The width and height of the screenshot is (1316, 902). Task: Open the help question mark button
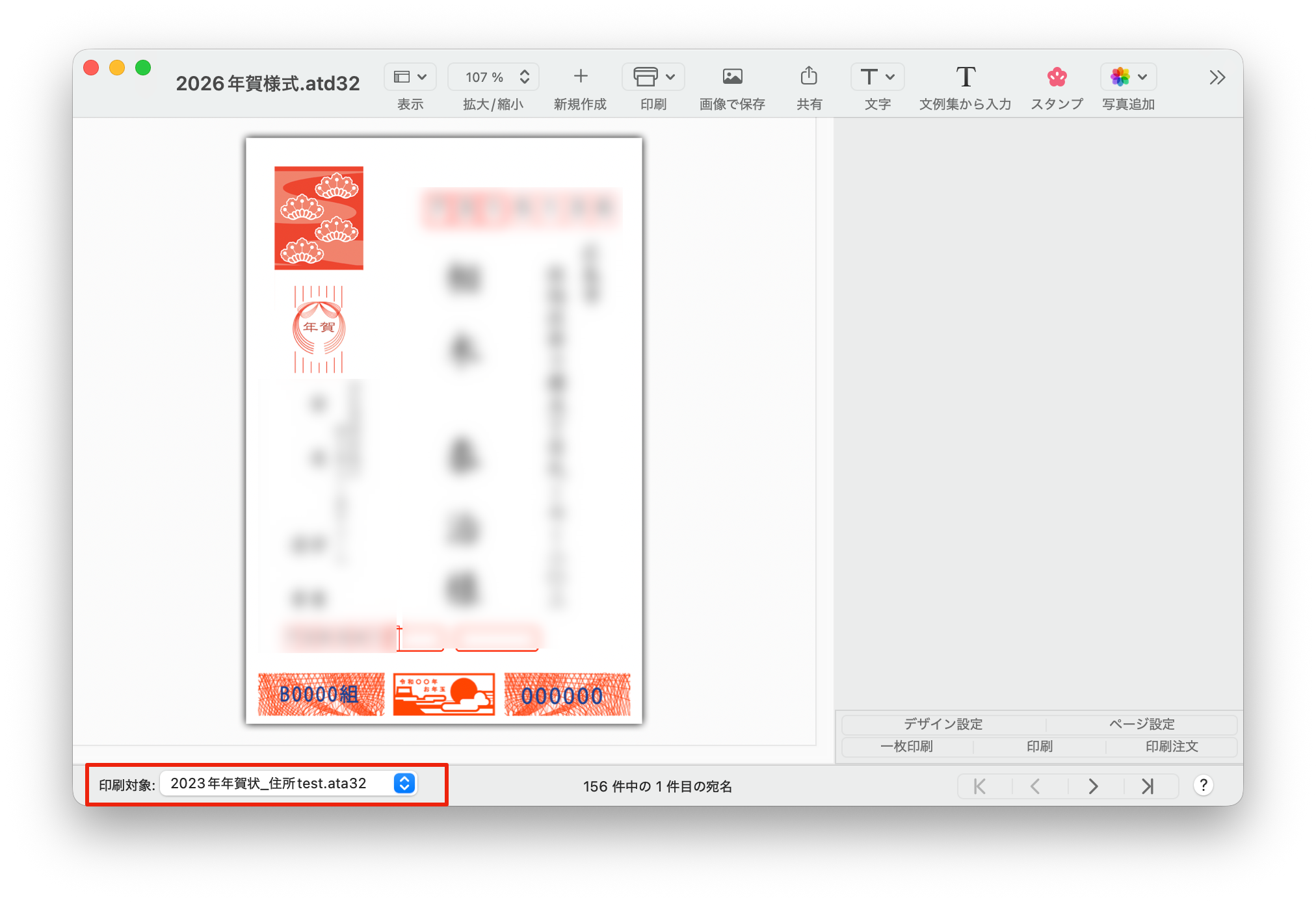pos(1203,785)
